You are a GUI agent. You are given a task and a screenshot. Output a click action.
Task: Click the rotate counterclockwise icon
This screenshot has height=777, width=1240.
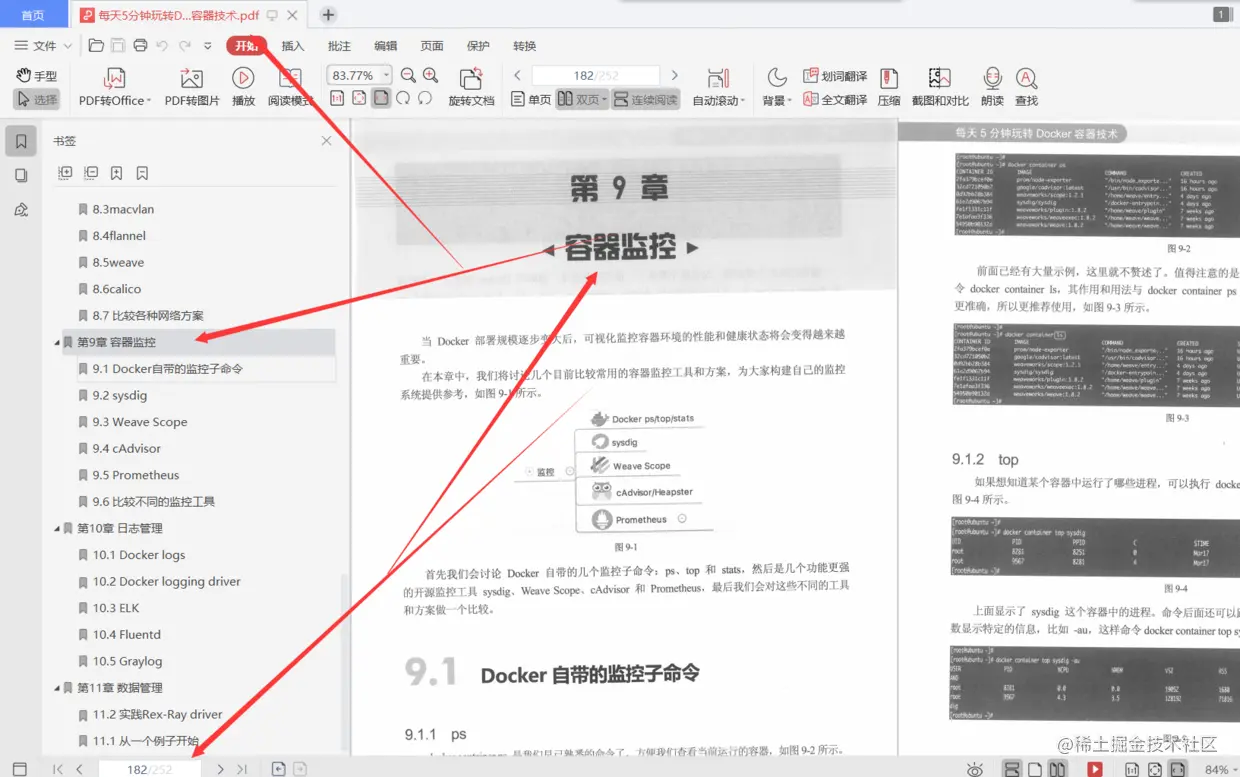click(x=425, y=98)
